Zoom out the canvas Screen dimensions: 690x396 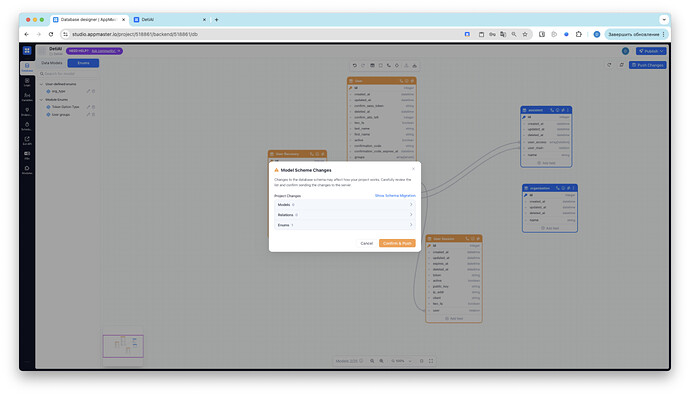pyautogui.click(x=372, y=361)
